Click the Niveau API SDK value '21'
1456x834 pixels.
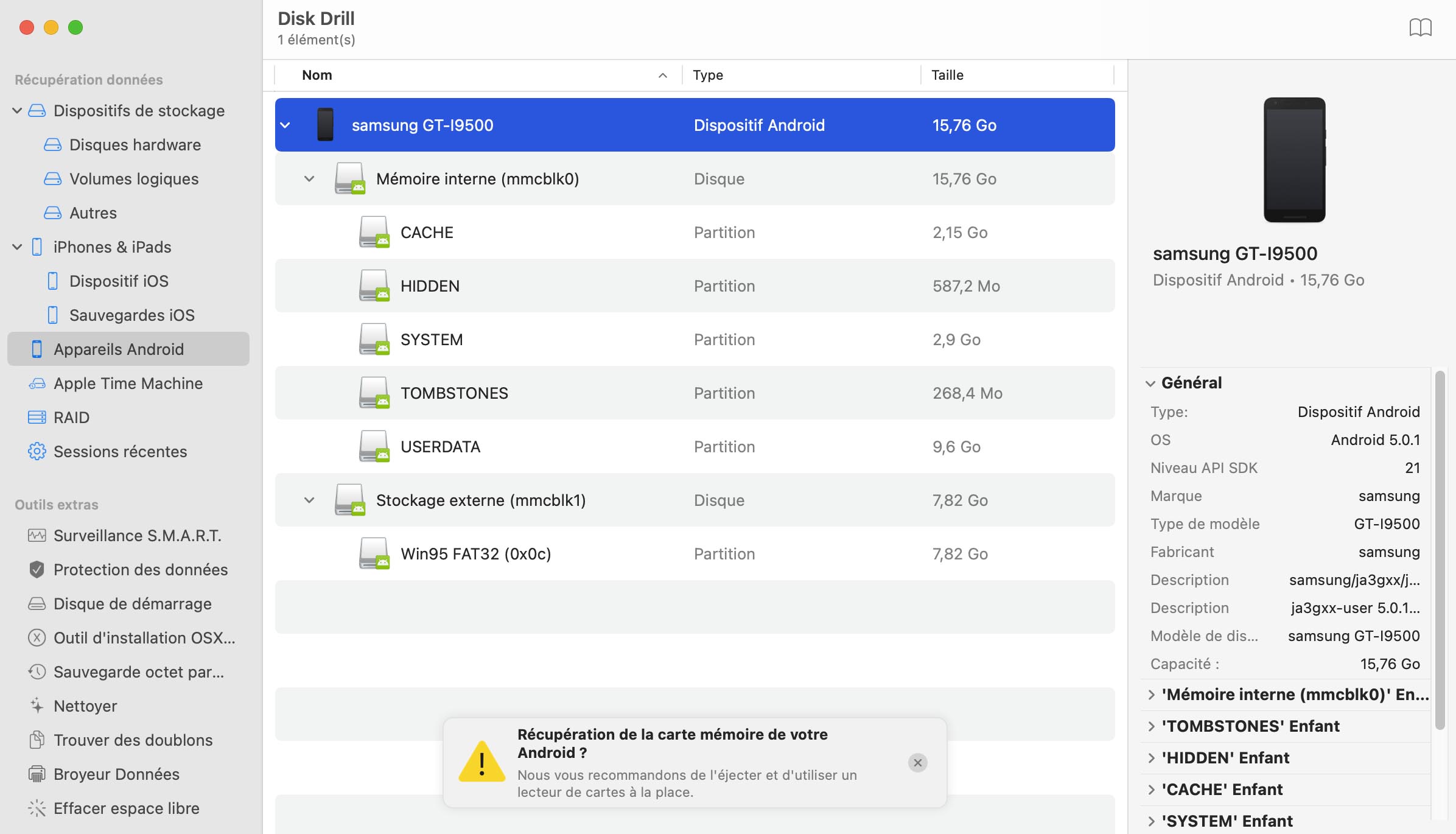tap(1412, 468)
